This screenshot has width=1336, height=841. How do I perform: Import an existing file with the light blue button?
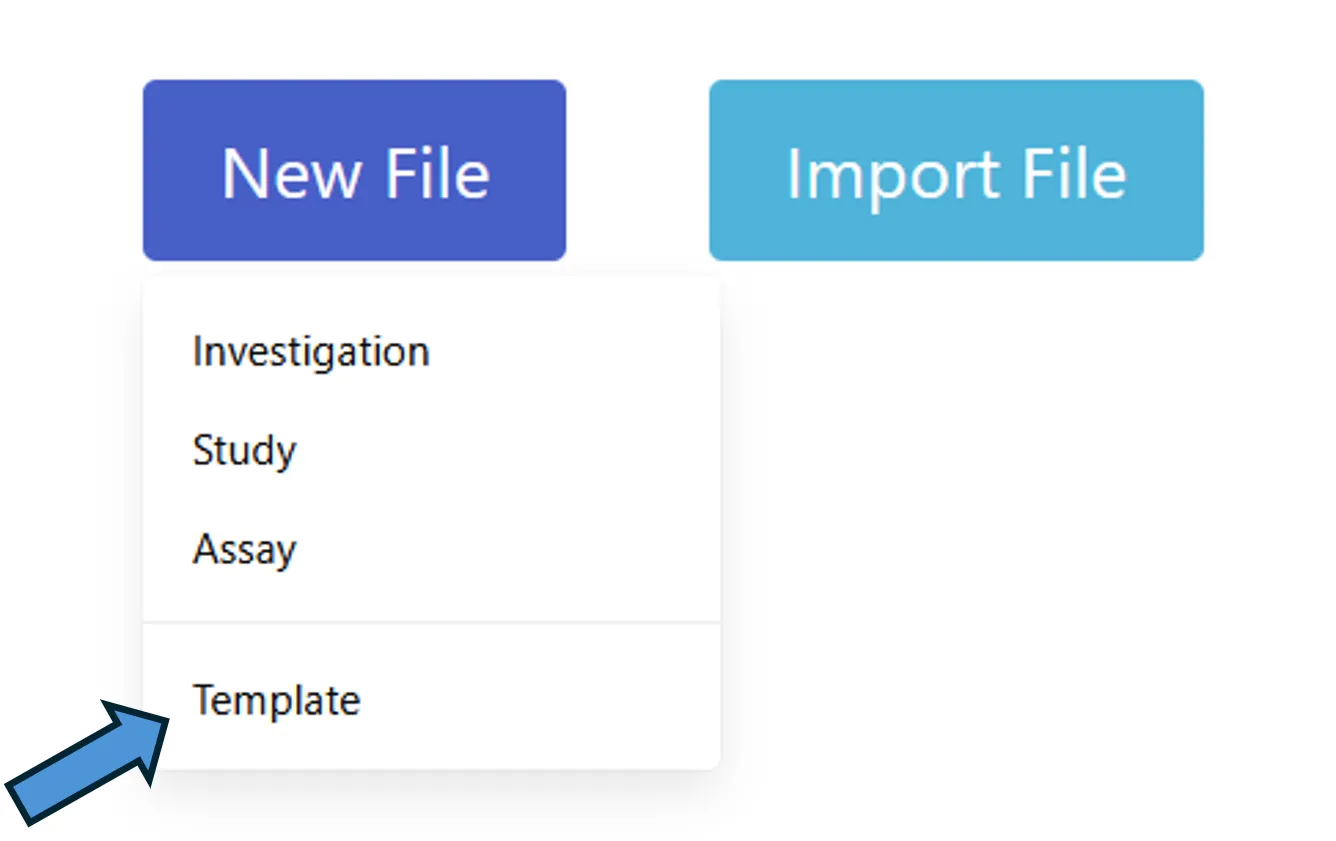pyautogui.click(x=956, y=171)
